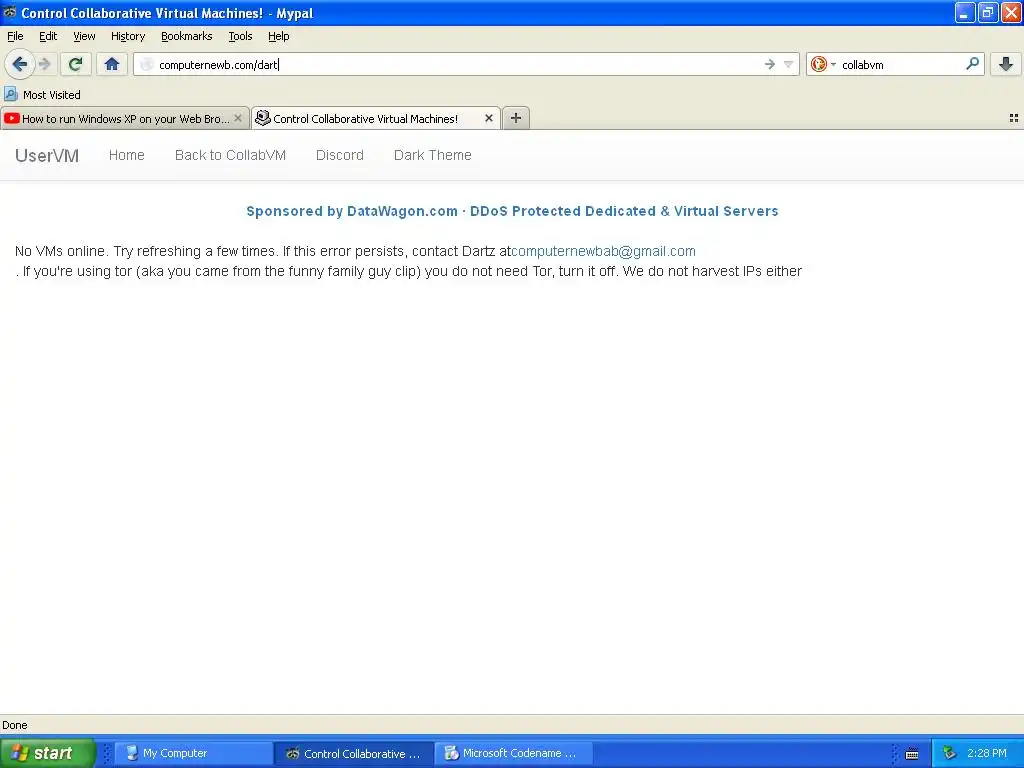This screenshot has width=1024, height=768.
Task: Open the DuckDuckGo search engine selector
Action: click(x=823, y=64)
